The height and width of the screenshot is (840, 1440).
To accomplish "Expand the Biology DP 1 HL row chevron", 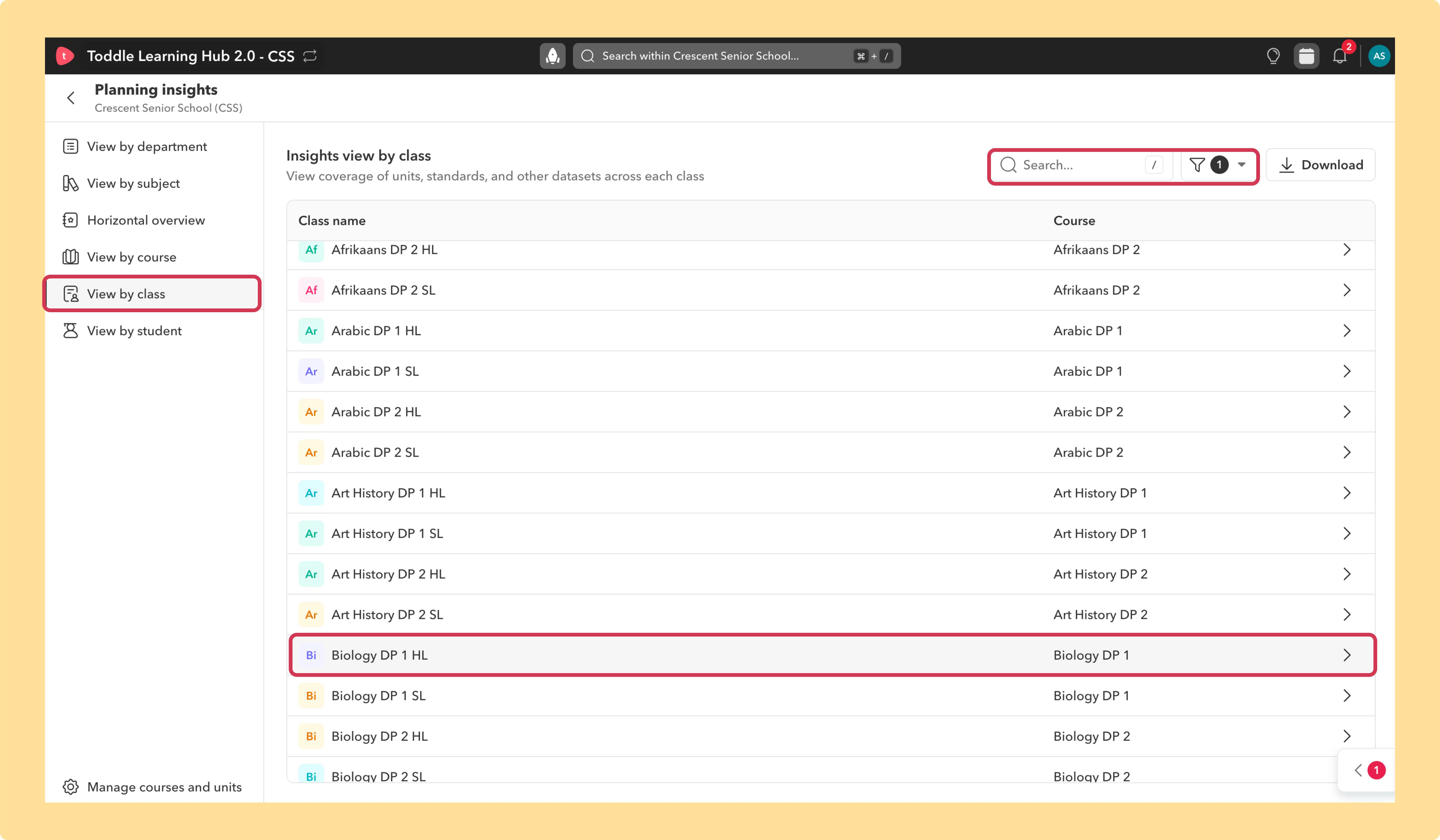I will (1347, 655).
